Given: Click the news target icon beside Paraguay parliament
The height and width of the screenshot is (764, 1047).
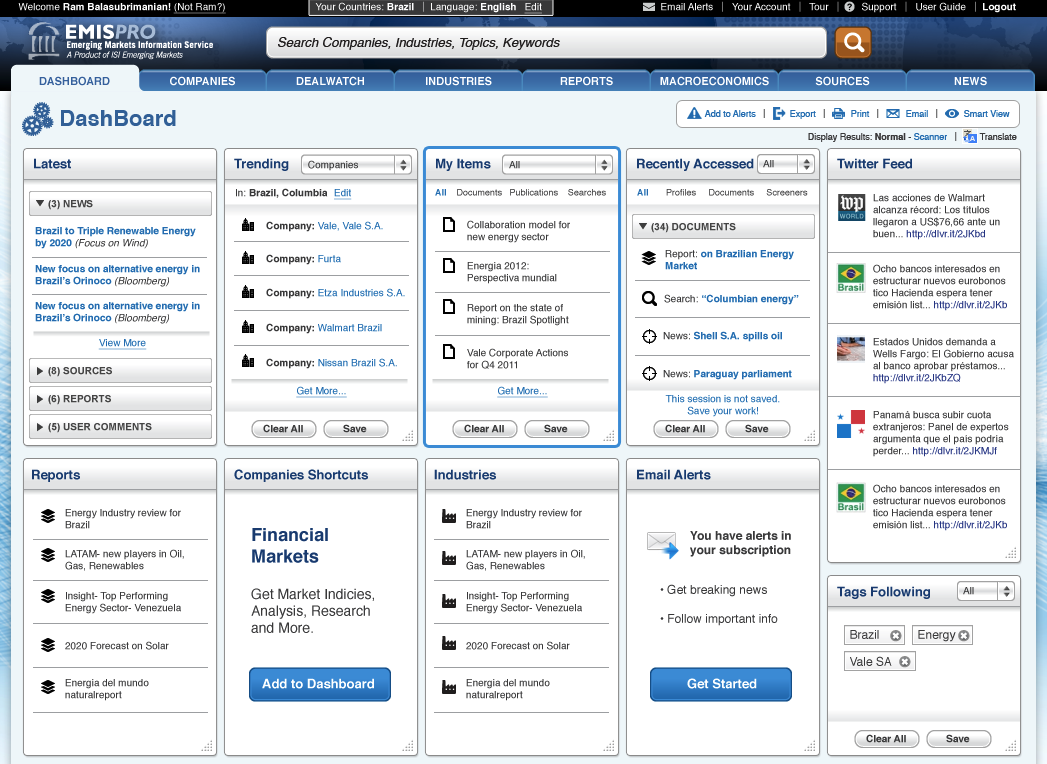Looking at the screenshot, I should point(649,373).
